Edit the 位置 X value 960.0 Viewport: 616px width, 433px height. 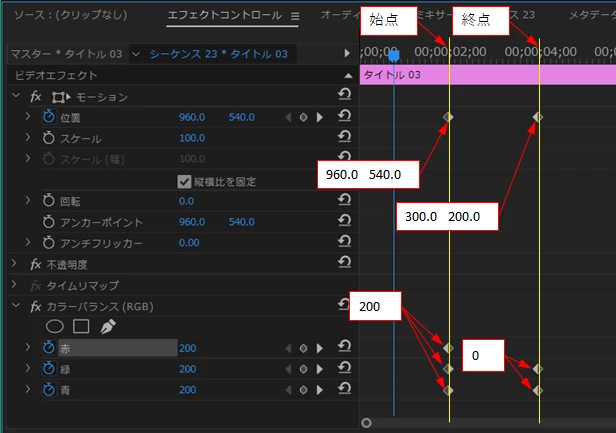(x=192, y=117)
